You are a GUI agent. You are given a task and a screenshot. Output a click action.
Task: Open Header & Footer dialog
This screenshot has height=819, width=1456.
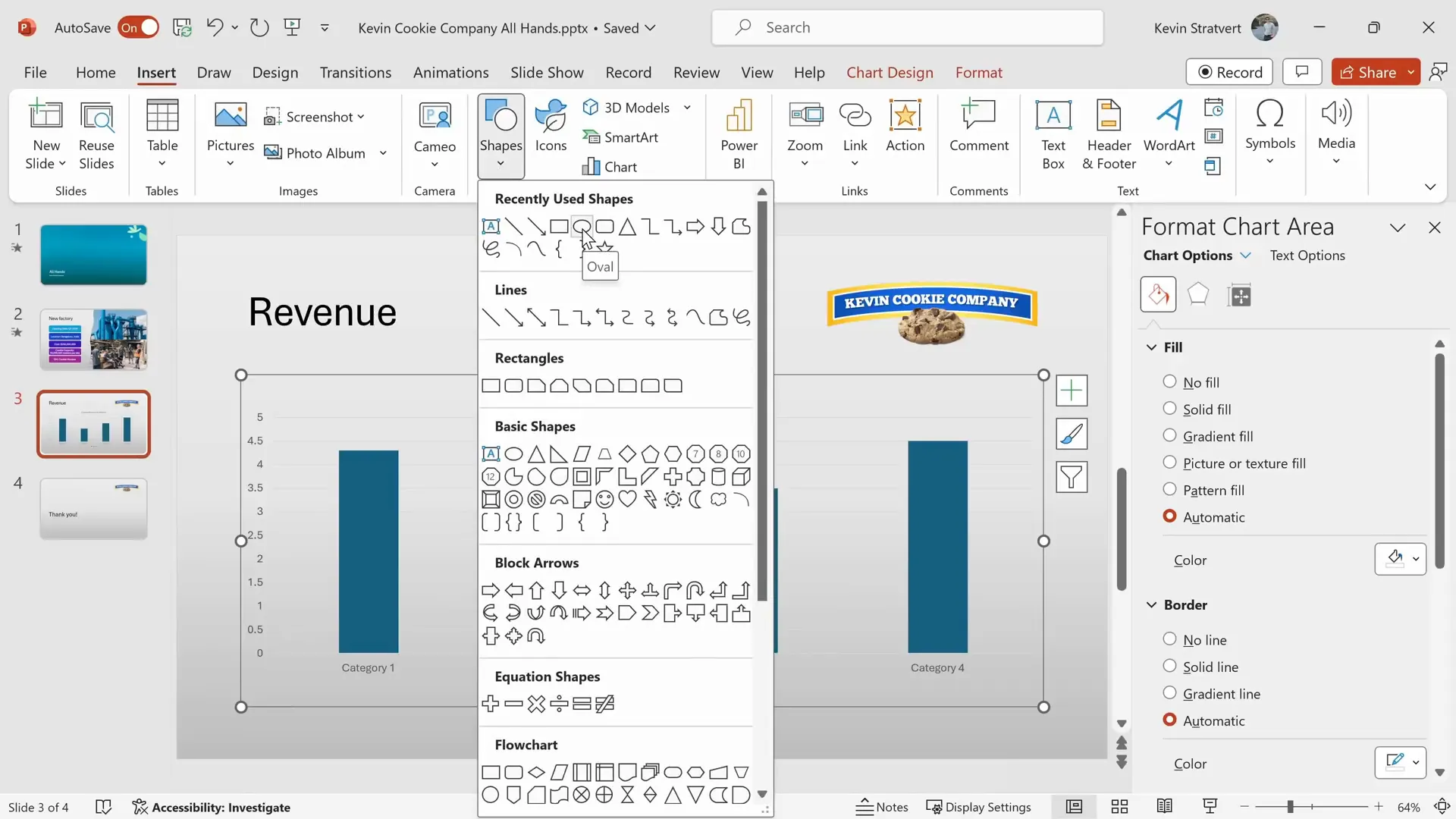pyautogui.click(x=1109, y=135)
